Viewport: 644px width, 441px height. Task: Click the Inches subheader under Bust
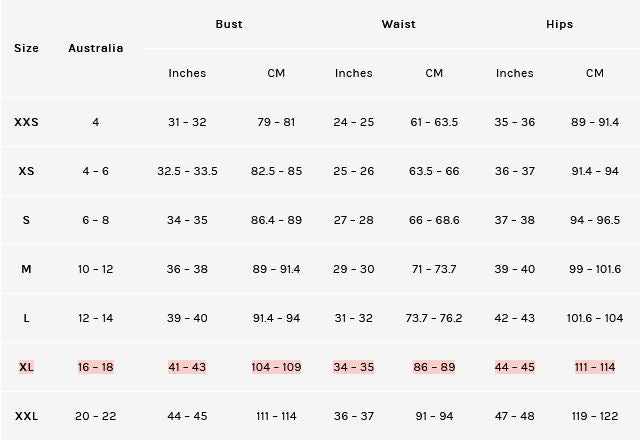tap(187, 73)
